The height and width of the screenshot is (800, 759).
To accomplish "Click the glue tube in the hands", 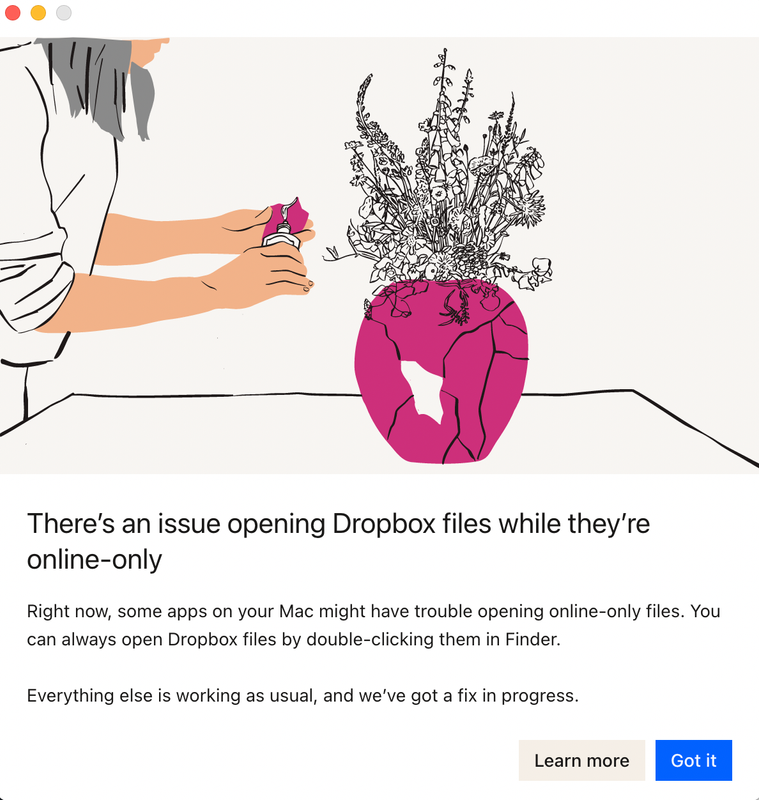I will pyautogui.click(x=281, y=232).
